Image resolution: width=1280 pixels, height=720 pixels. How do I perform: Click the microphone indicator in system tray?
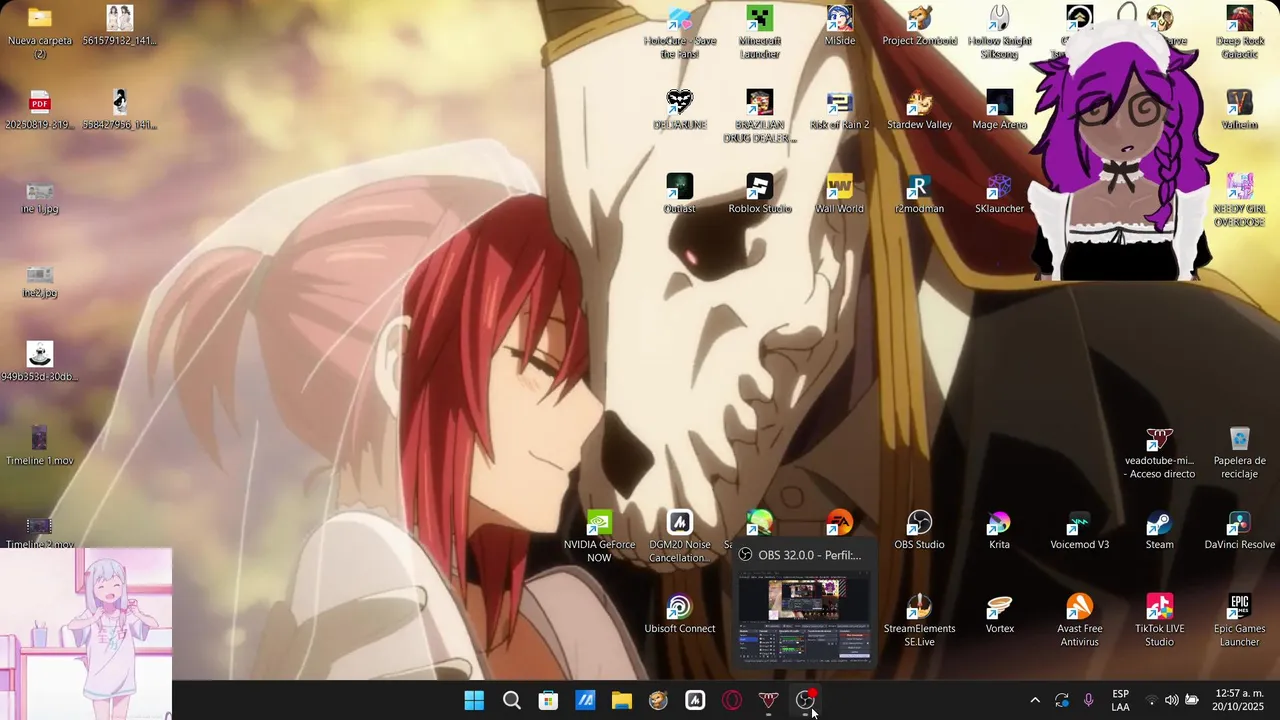coord(1088,700)
